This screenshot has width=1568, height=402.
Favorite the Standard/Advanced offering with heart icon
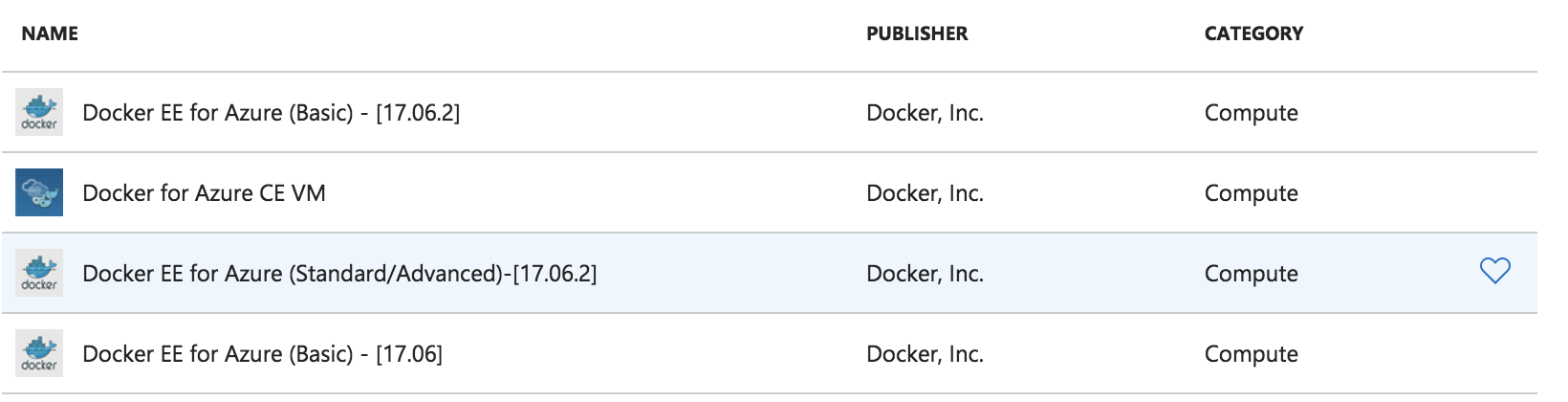1494,272
